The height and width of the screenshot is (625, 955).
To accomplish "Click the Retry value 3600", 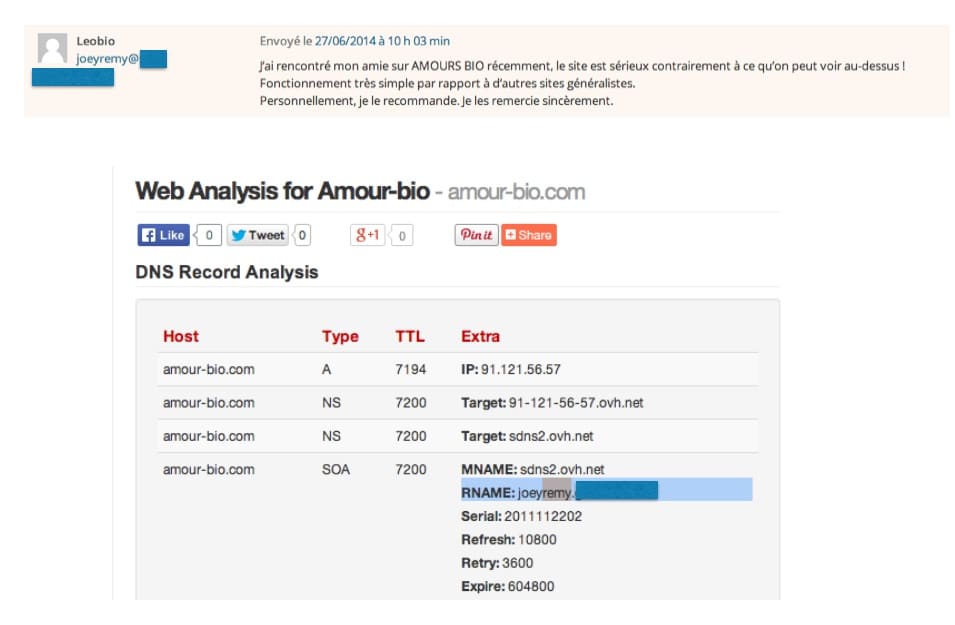I will click(518, 563).
